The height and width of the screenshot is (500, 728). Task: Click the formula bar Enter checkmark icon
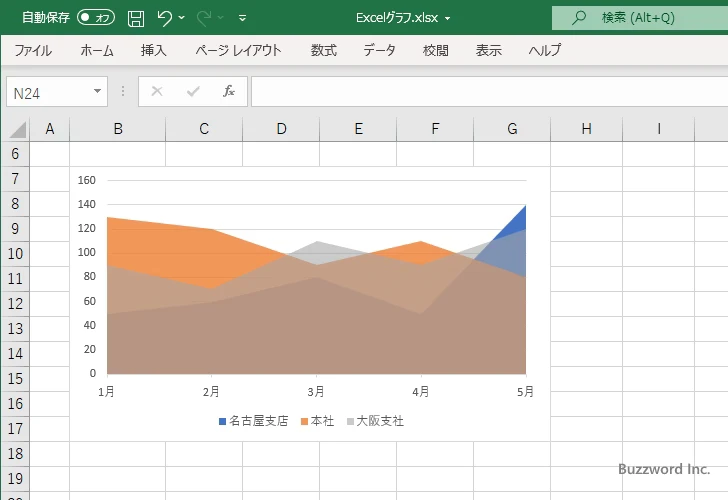click(193, 91)
